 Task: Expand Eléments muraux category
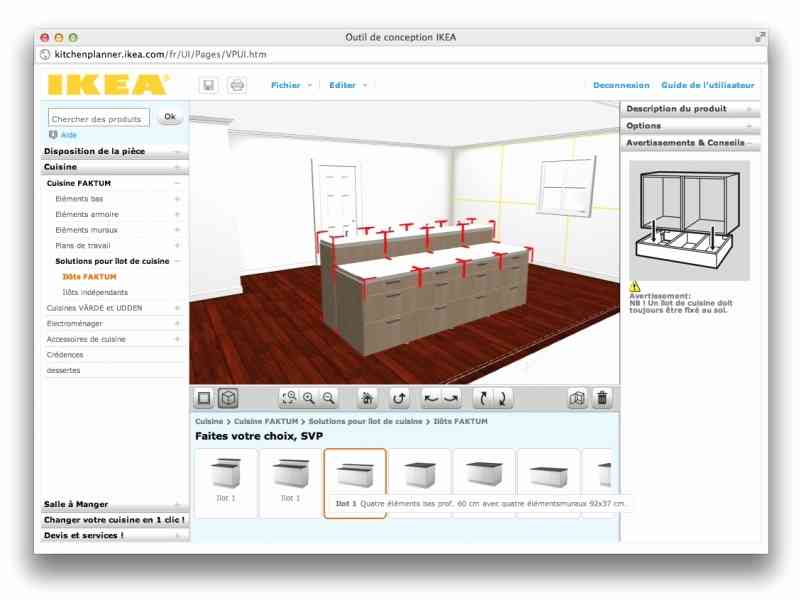pos(117,230)
